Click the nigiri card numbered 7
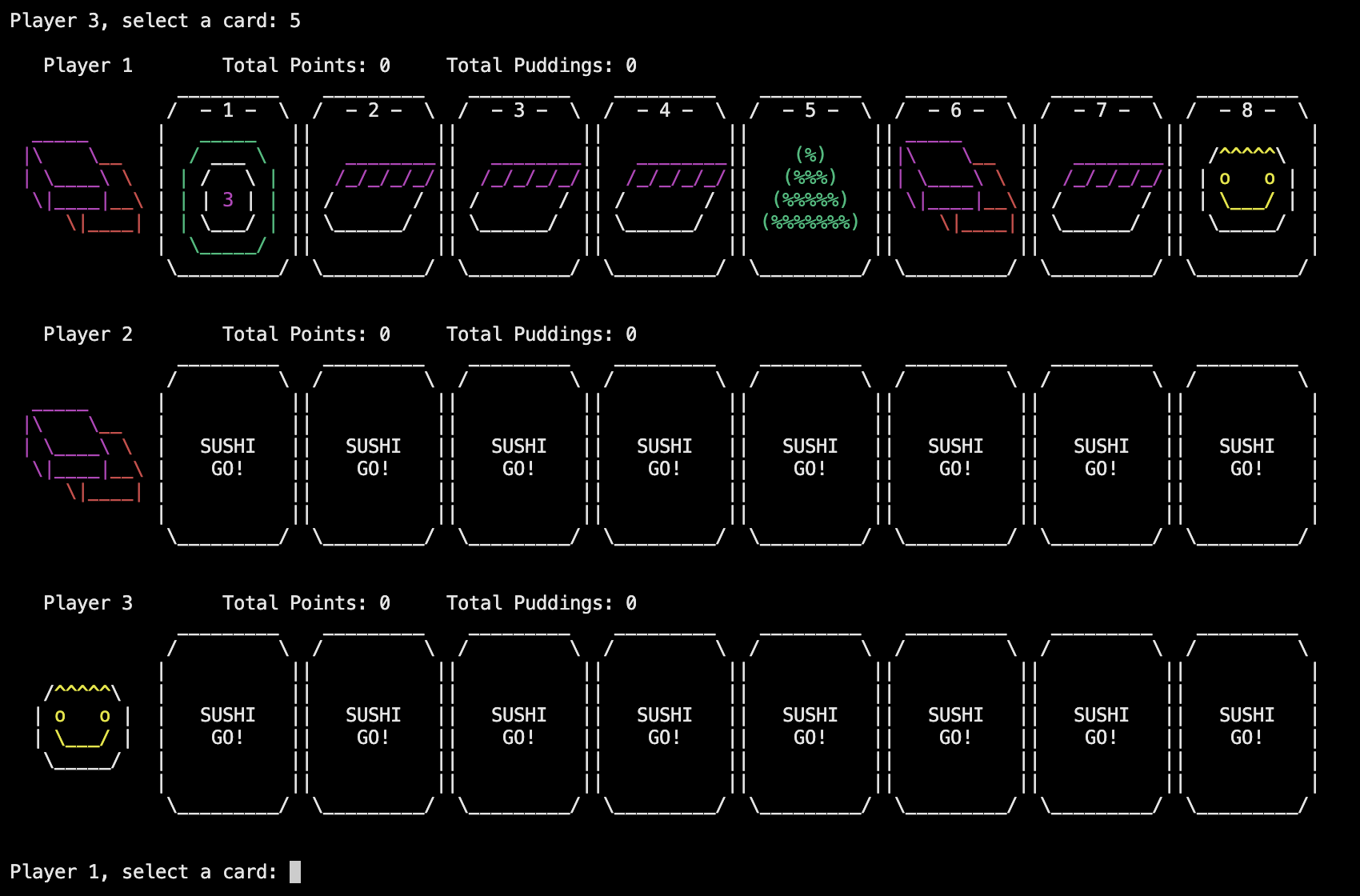This screenshot has height=896, width=1360. pyautogui.click(x=1102, y=187)
